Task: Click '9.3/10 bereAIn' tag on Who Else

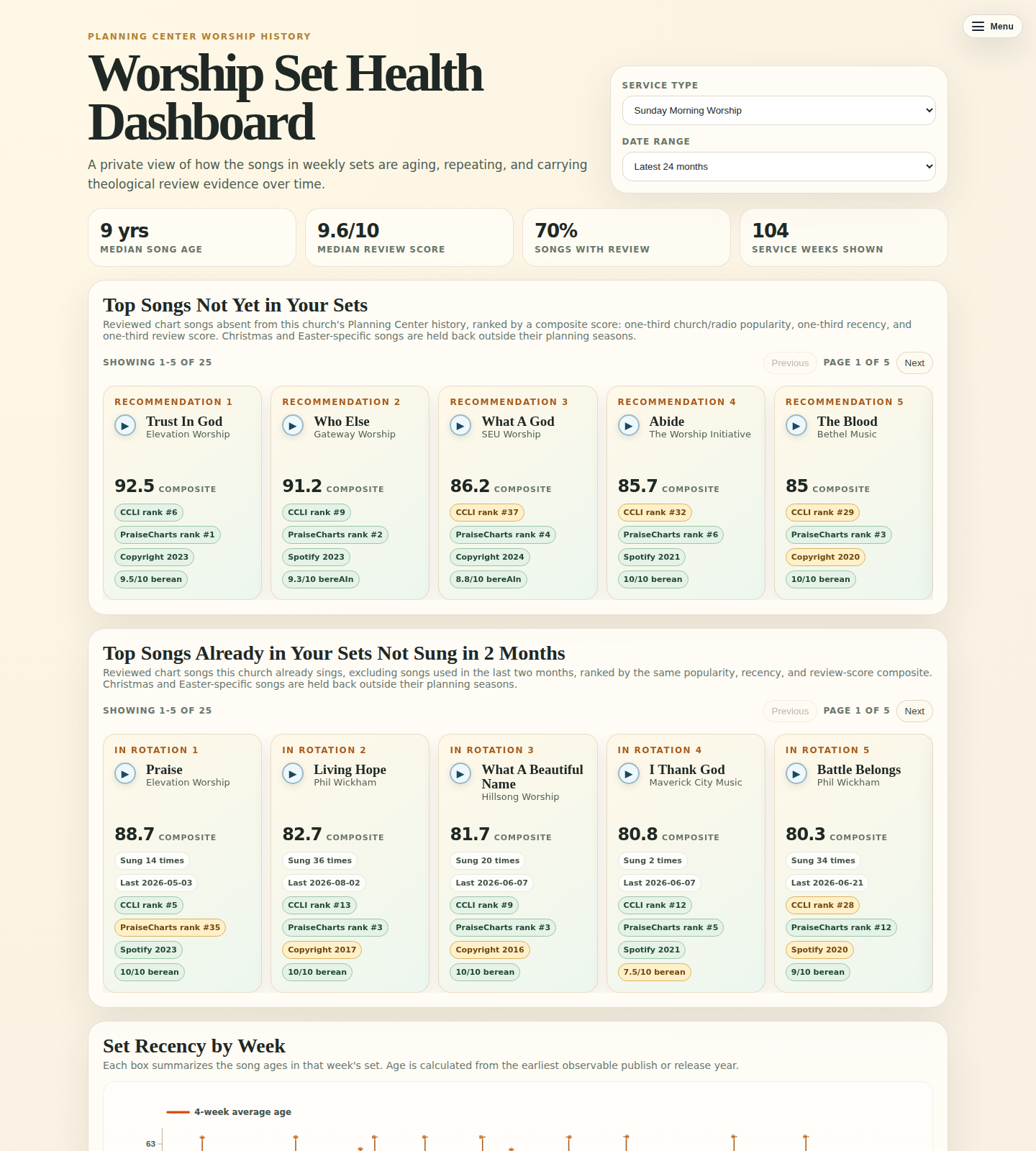Action: point(321,580)
